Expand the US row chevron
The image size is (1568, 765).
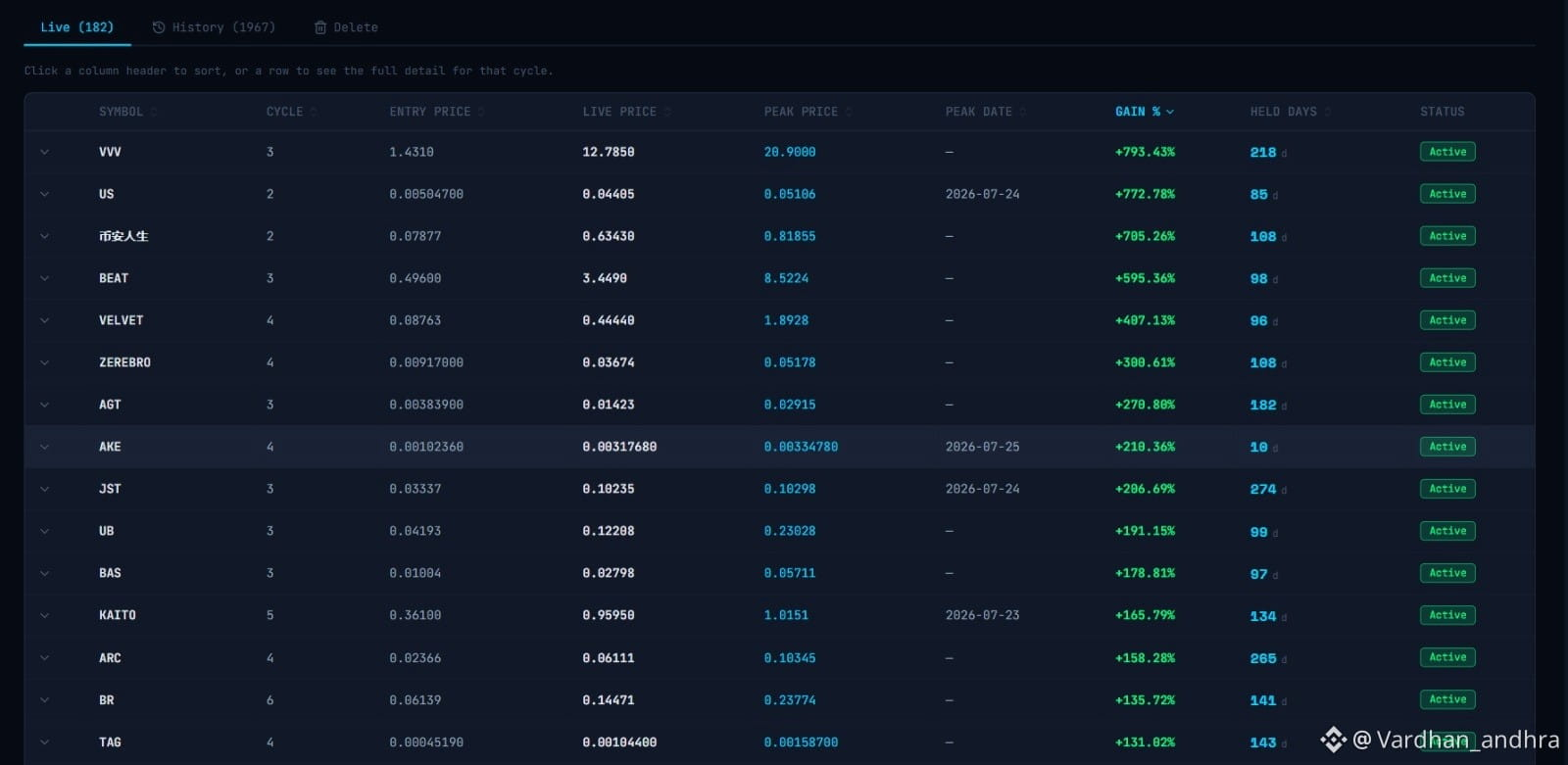click(44, 194)
